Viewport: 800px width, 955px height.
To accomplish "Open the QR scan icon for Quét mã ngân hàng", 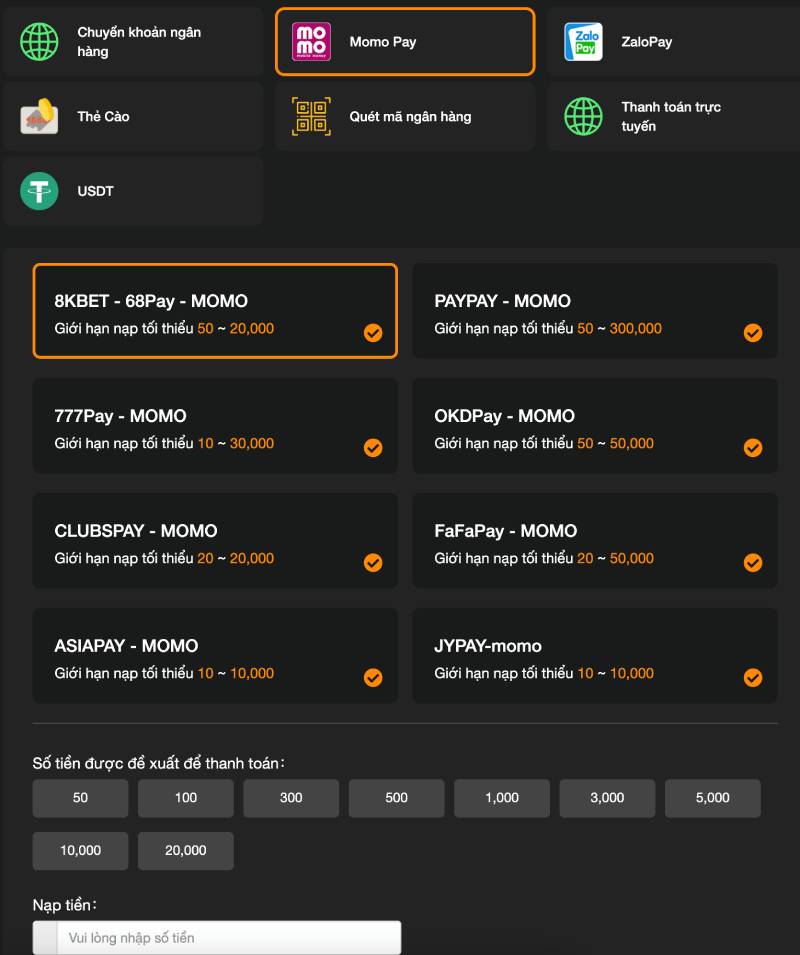I will [x=312, y=116].
